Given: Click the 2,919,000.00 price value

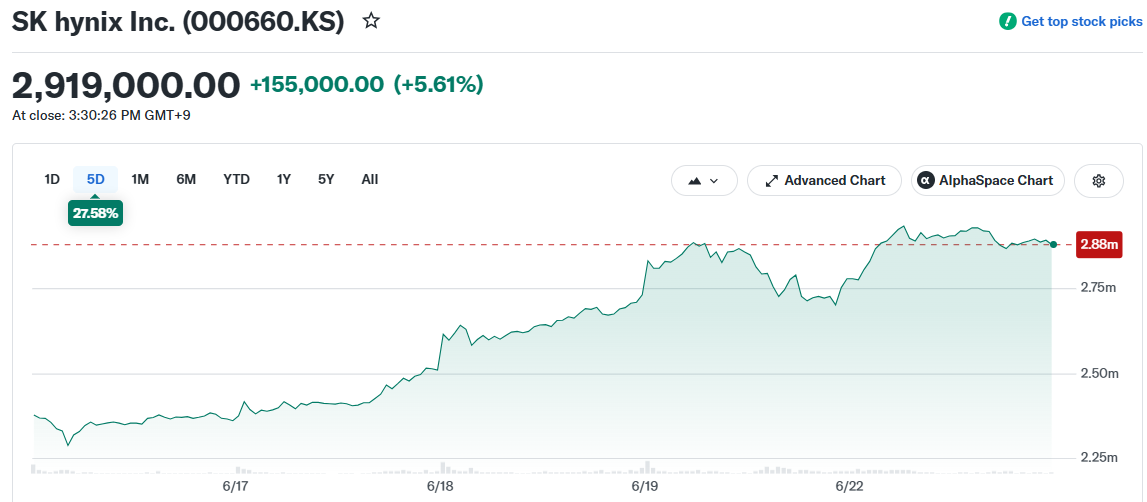Looking at the screenshot, I should pos(126,85).
